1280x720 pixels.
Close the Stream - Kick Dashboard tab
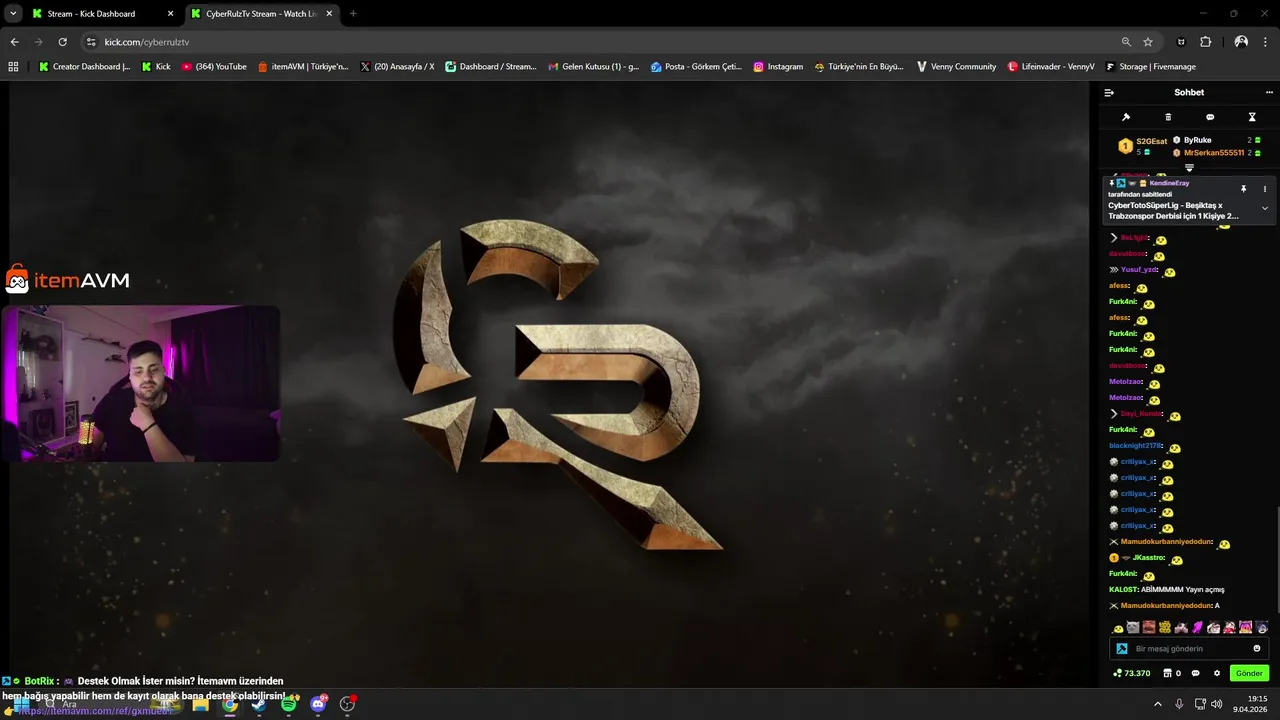(x=170, y=14)
